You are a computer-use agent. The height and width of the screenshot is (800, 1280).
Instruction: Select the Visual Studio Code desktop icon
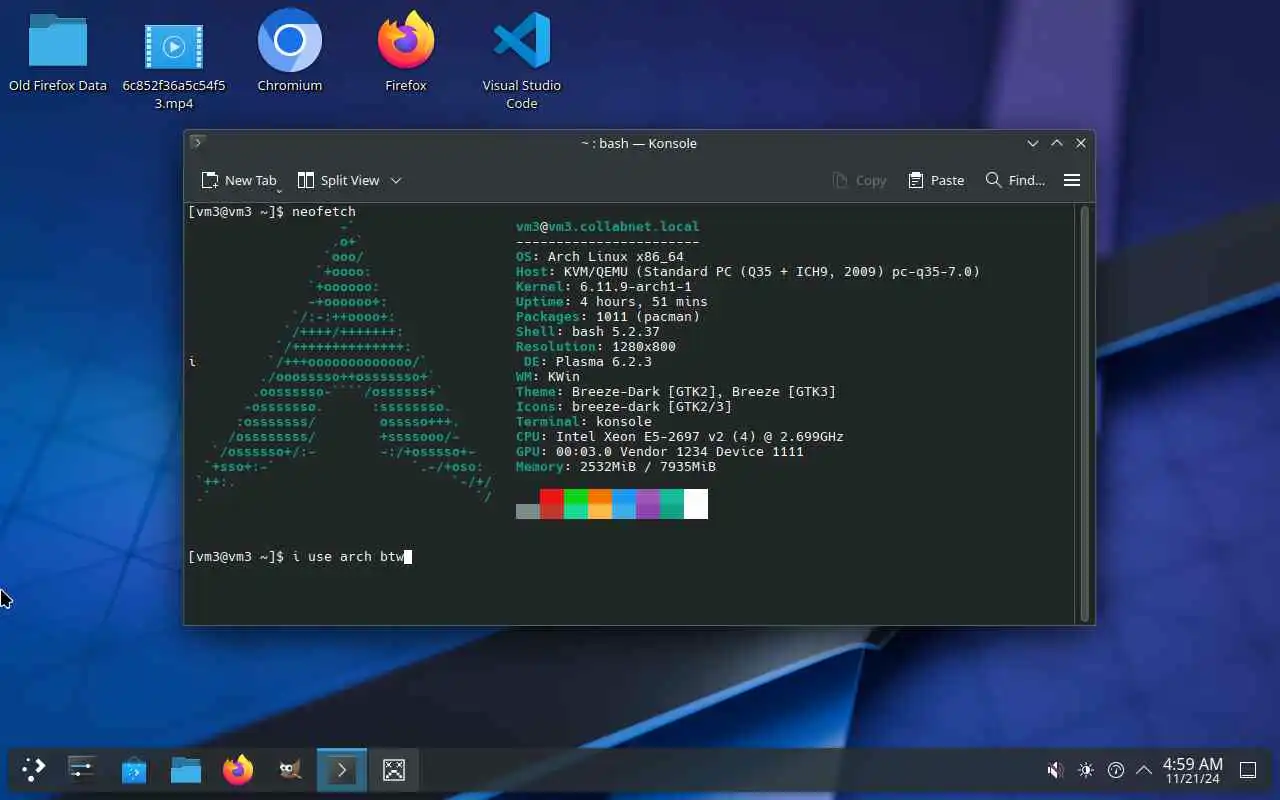click(x=522, y=60)
